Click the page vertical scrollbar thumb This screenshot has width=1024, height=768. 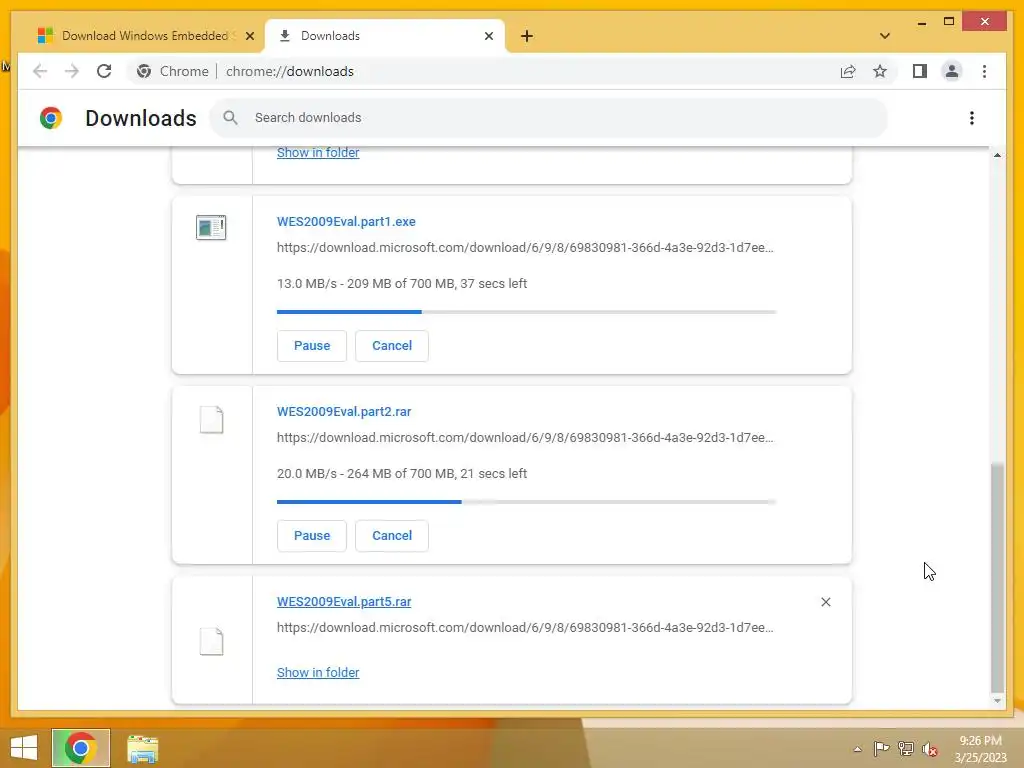click(x=997, y=577)
